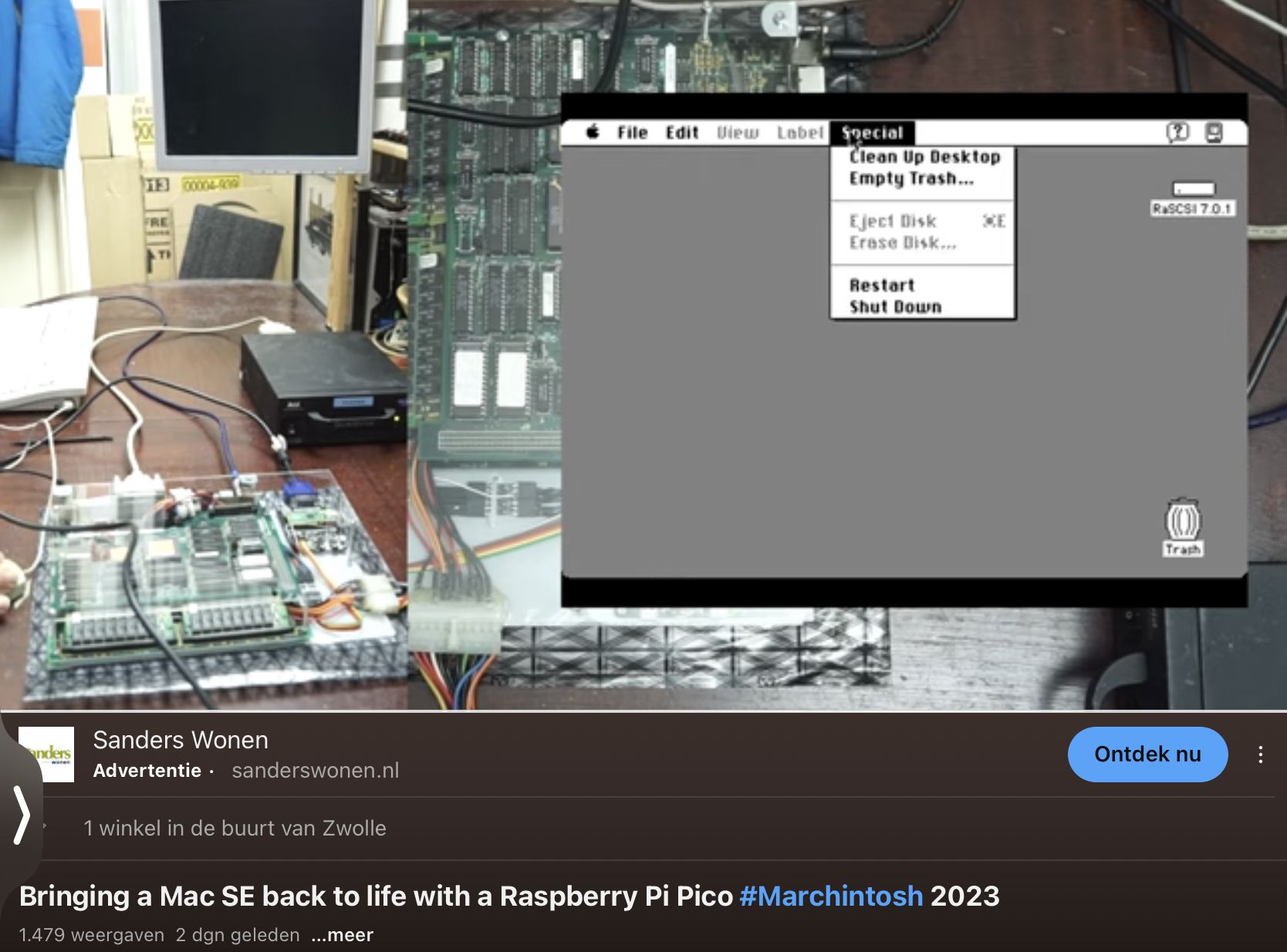Expand description with ...meer
Screen dimensions: 1287x952
342,935
